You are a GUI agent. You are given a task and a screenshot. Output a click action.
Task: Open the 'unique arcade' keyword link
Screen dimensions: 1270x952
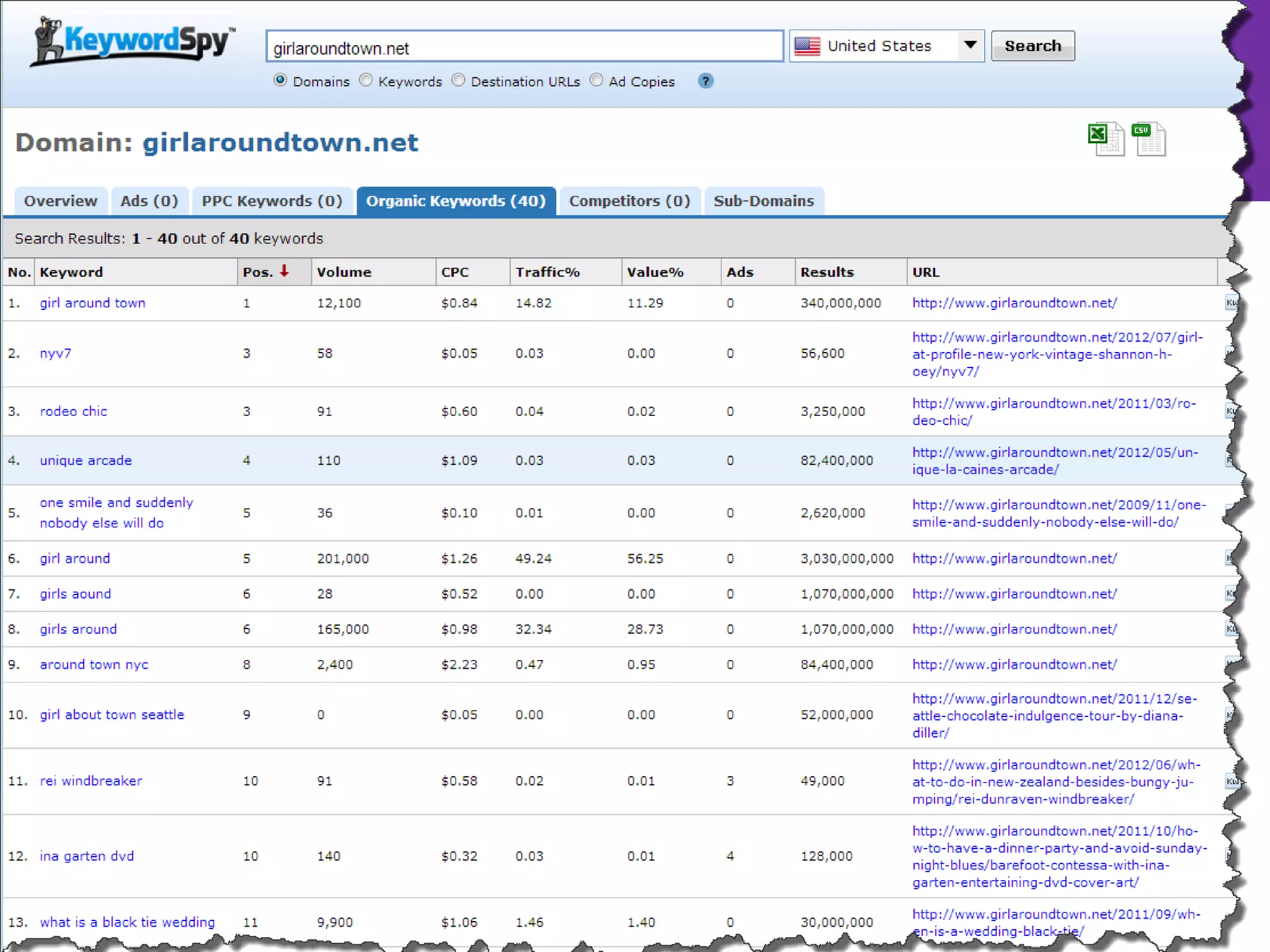point(86,461)
